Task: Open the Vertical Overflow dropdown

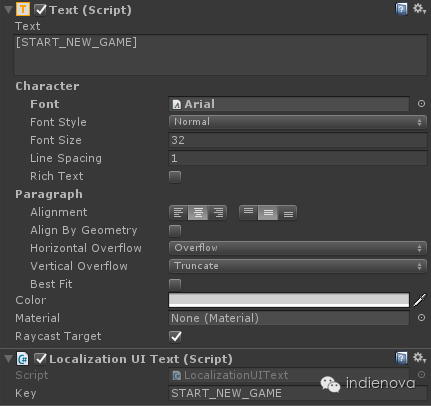Action: click(298, 266)
